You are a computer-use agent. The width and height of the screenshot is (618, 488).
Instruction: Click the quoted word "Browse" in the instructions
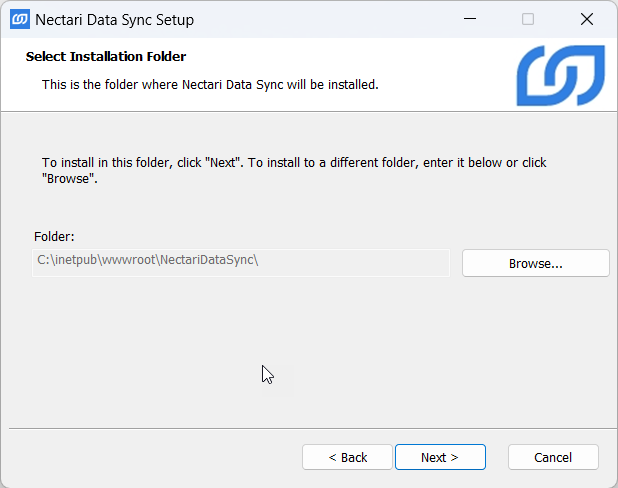pyautogui.click(x=68, y=179)
